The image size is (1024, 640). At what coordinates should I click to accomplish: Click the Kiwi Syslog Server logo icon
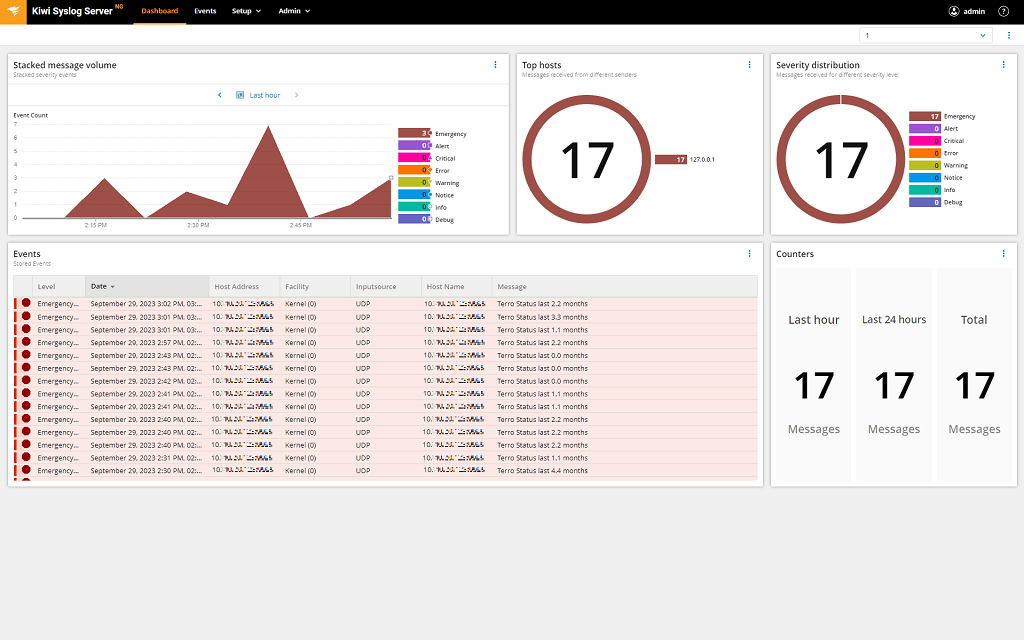13,11
